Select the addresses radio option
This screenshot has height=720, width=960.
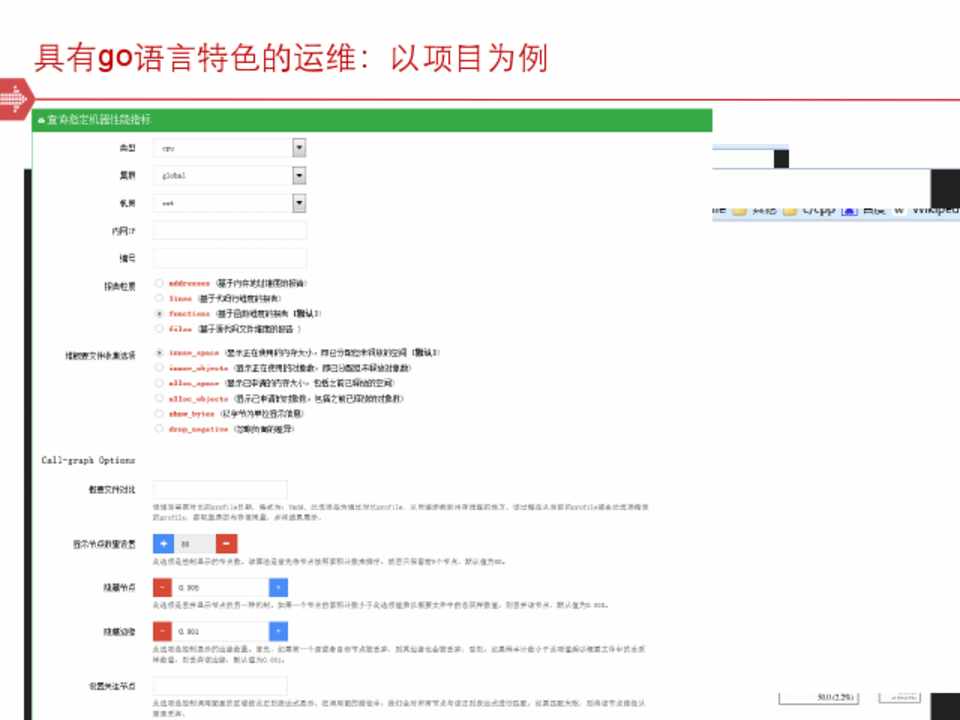(159, 283)
